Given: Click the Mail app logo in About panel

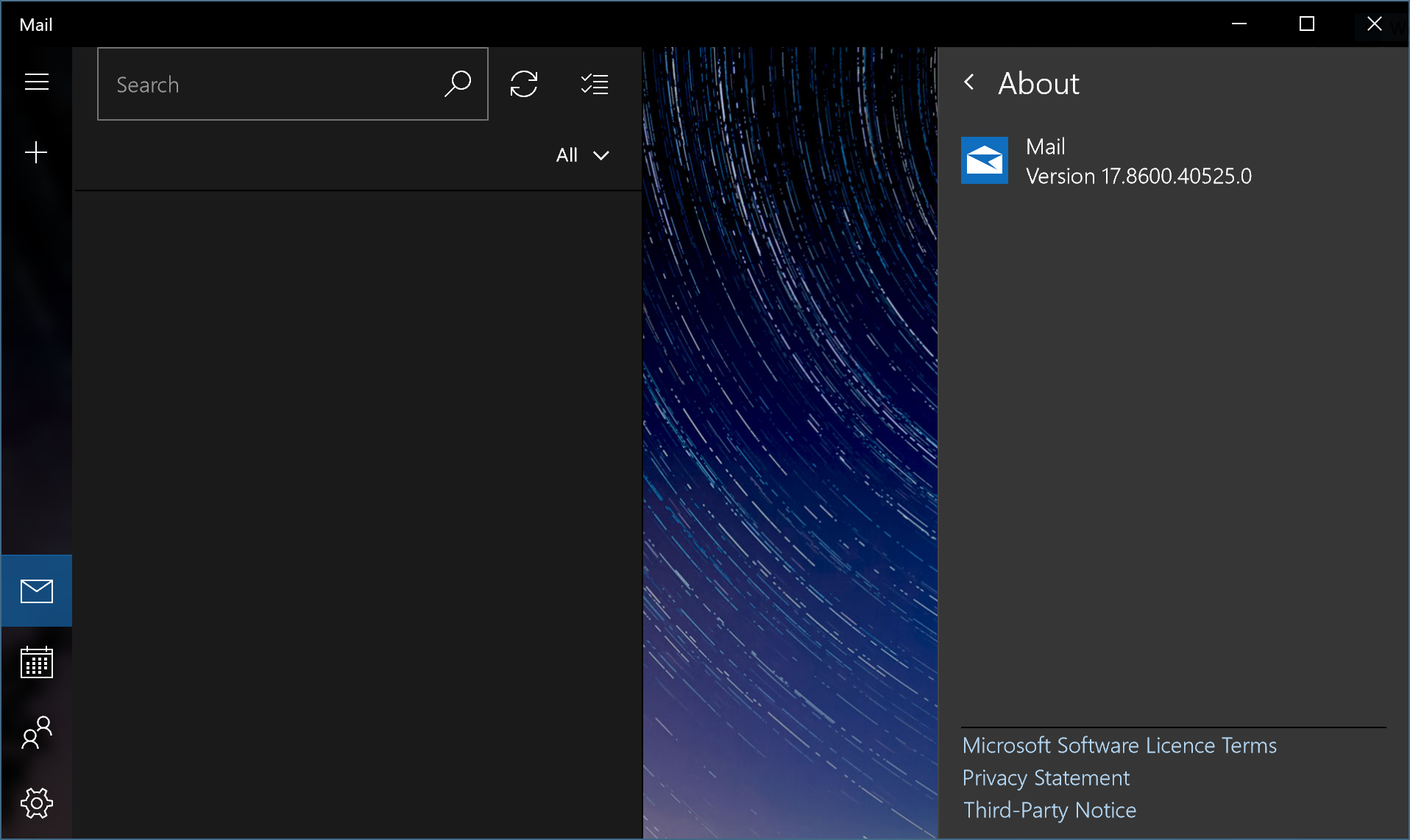Looking at the screenshot, I should (x=985, y=160).
